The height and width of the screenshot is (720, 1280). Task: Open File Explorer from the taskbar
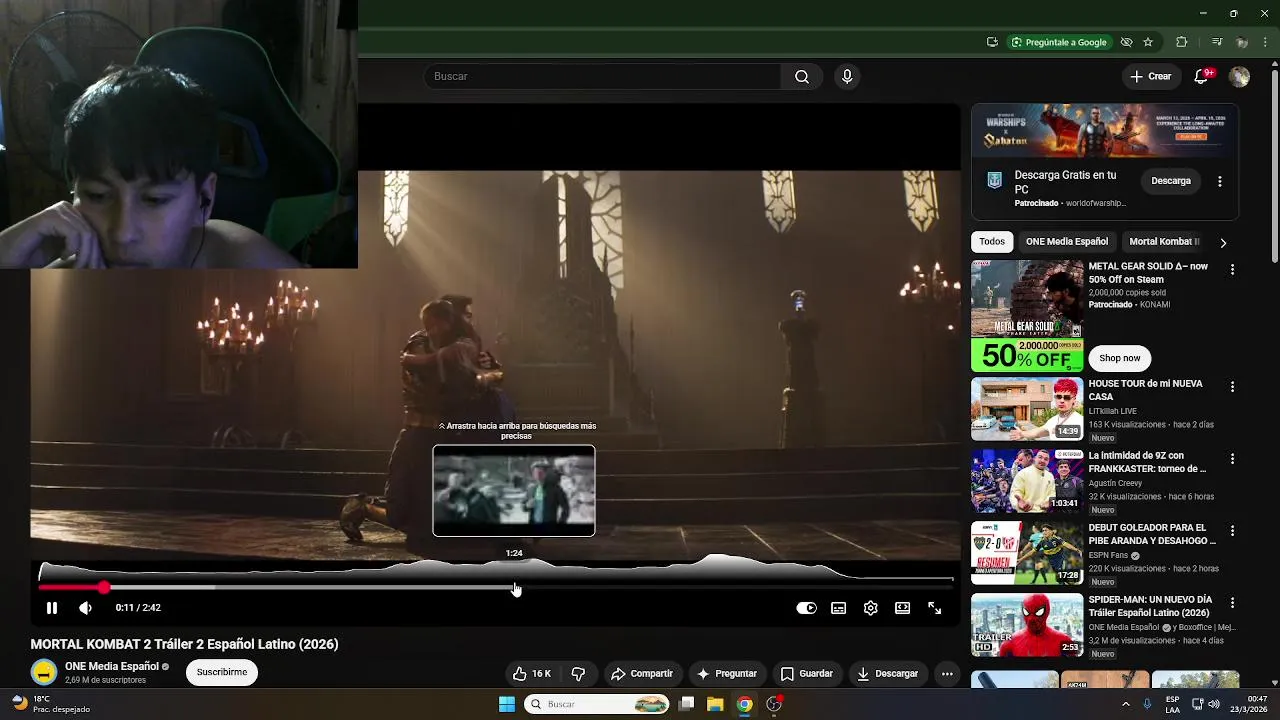715,704
